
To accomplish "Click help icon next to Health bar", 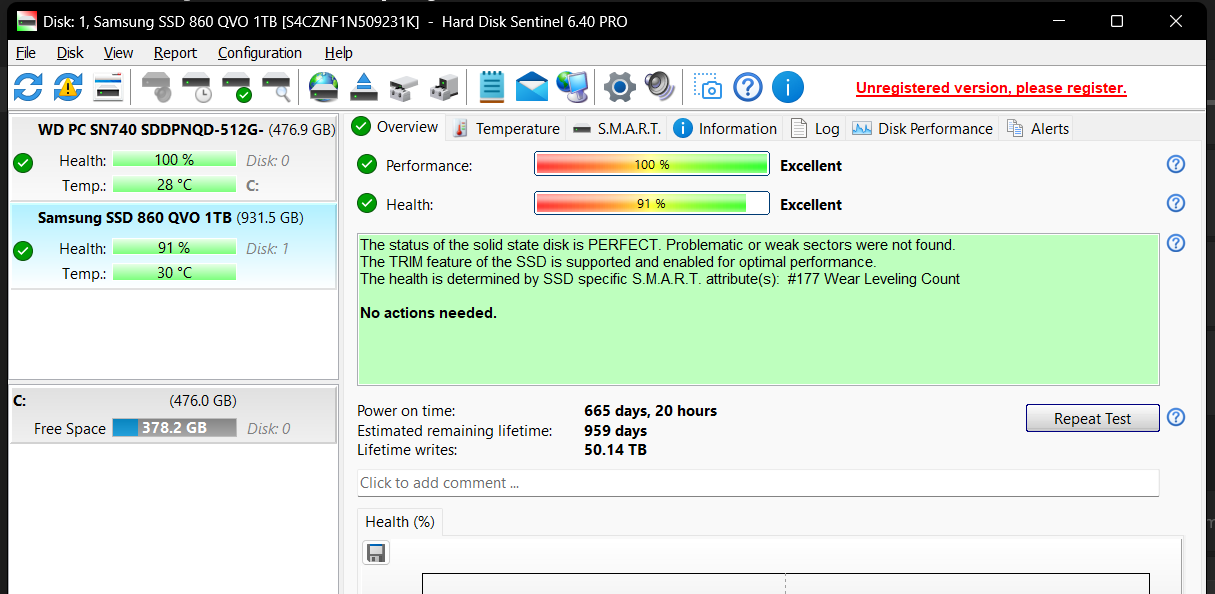I will pyautogui.click(x=1176, y=203).
